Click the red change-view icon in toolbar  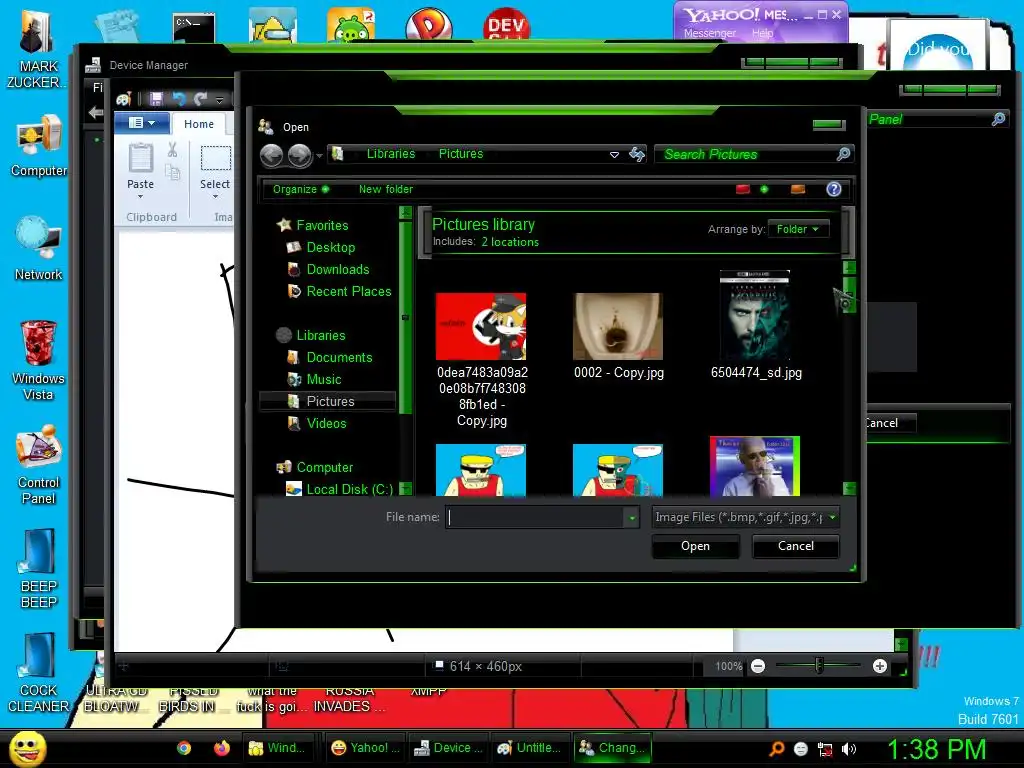[743, 189]
